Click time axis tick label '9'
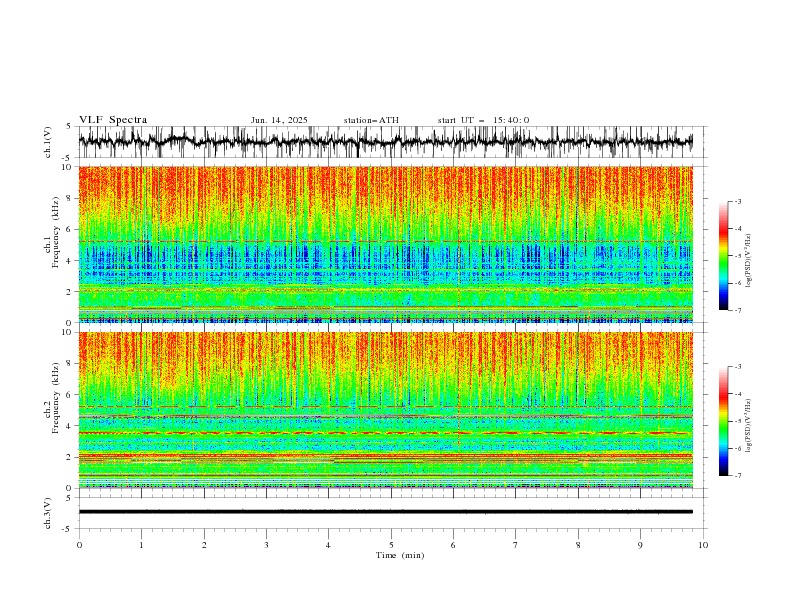 tap(640, 545)
